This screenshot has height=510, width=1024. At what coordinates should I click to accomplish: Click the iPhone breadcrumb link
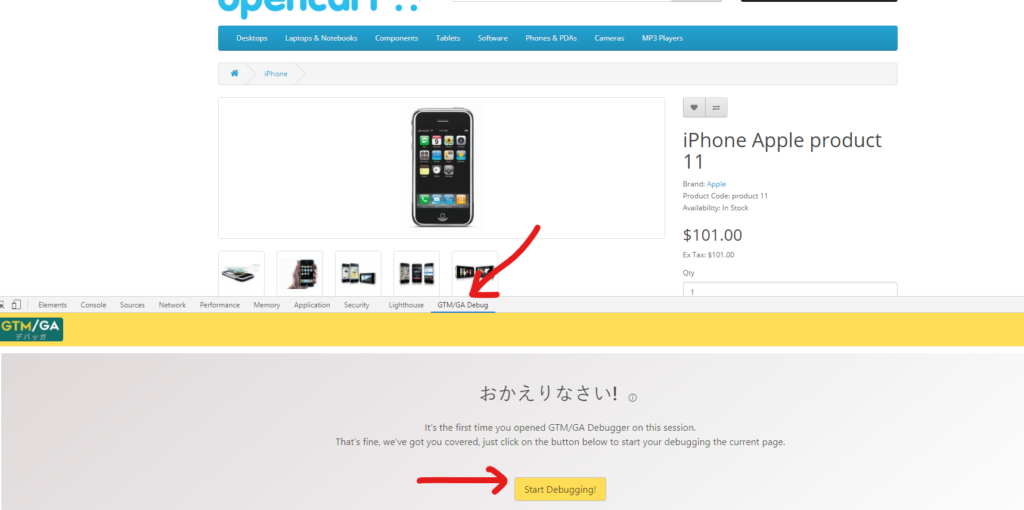click(x=276, y=74)
